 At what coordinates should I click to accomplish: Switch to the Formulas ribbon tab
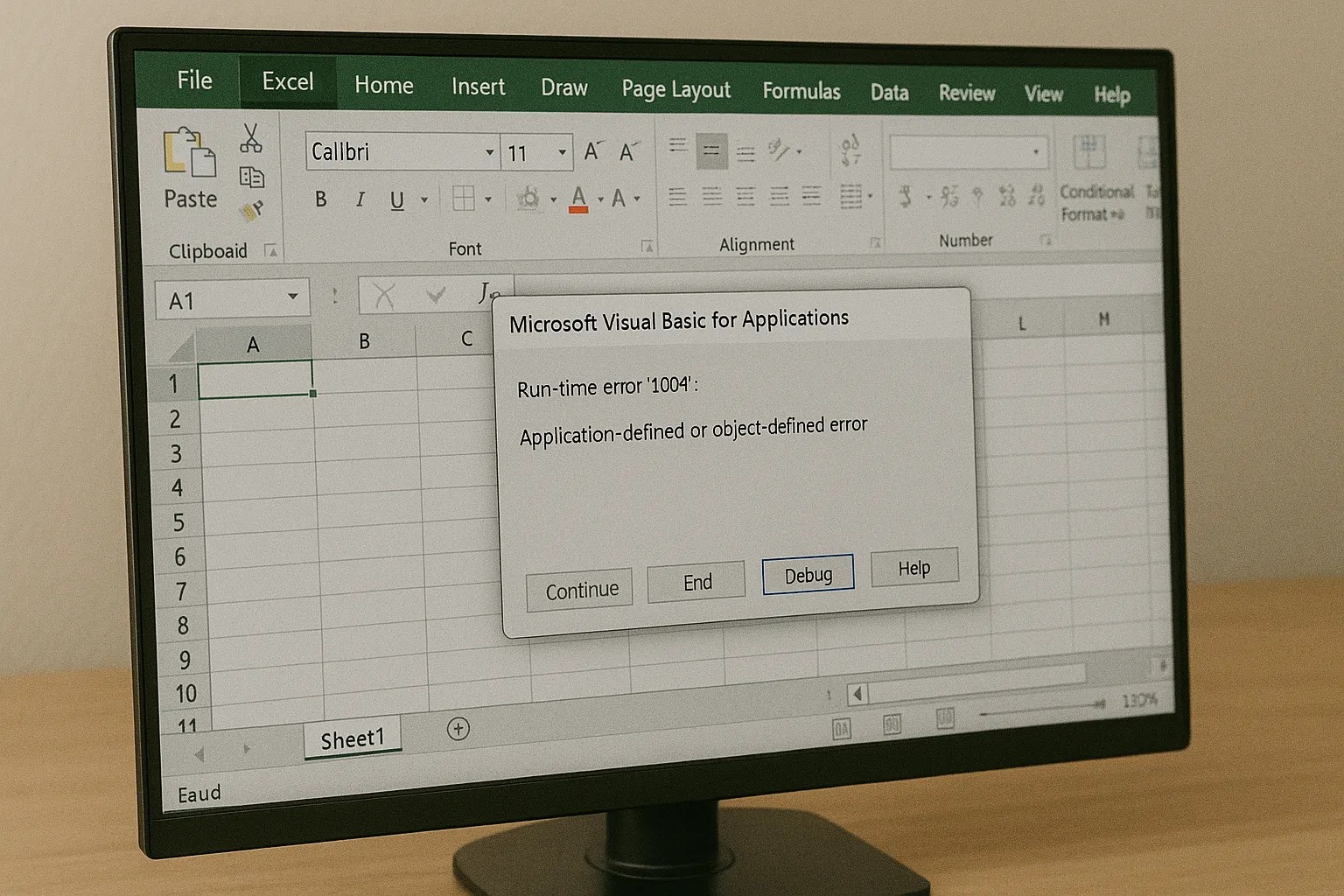(801, 90)
